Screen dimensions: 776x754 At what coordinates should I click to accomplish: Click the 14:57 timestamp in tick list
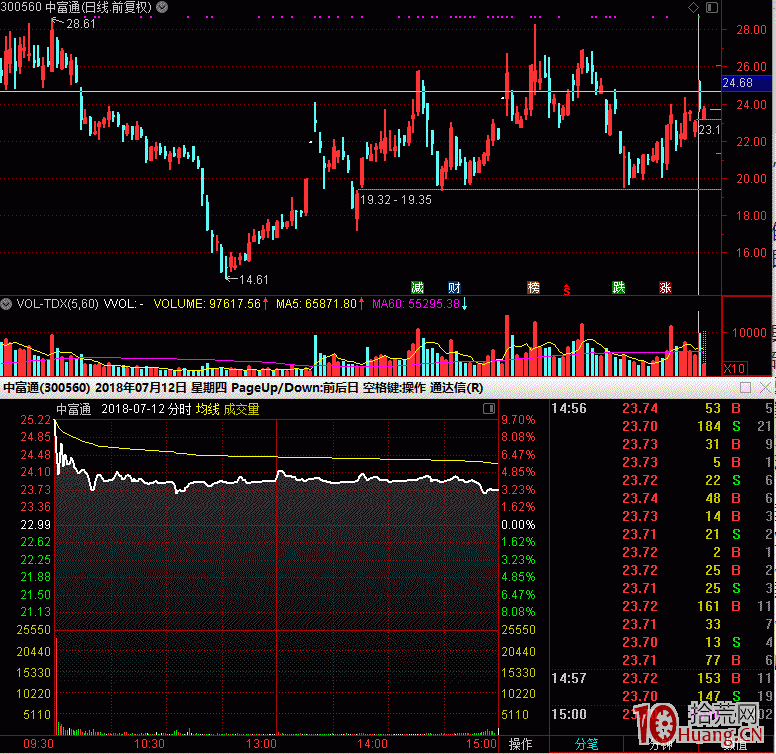point(569,678)
